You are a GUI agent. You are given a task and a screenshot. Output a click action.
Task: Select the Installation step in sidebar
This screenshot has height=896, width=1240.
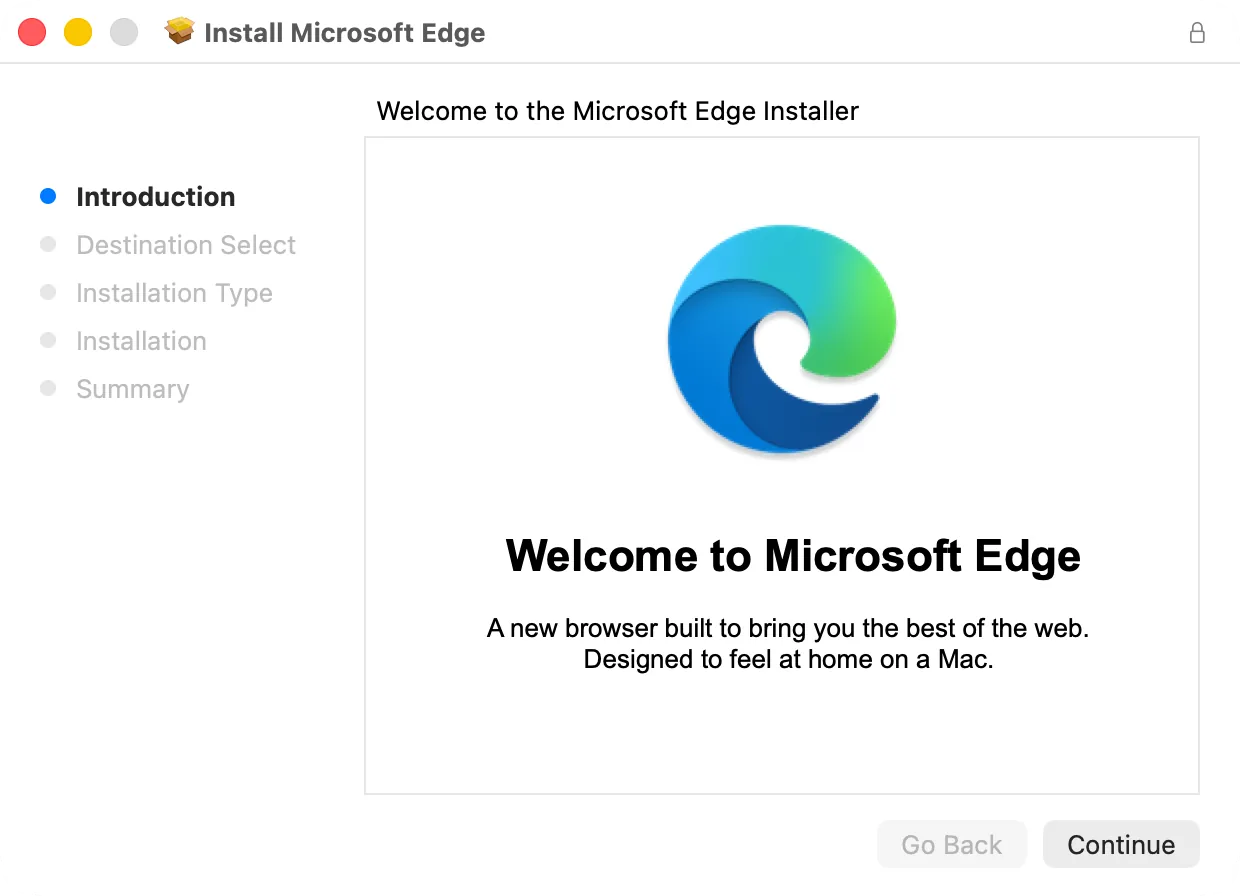click(141, 341)
